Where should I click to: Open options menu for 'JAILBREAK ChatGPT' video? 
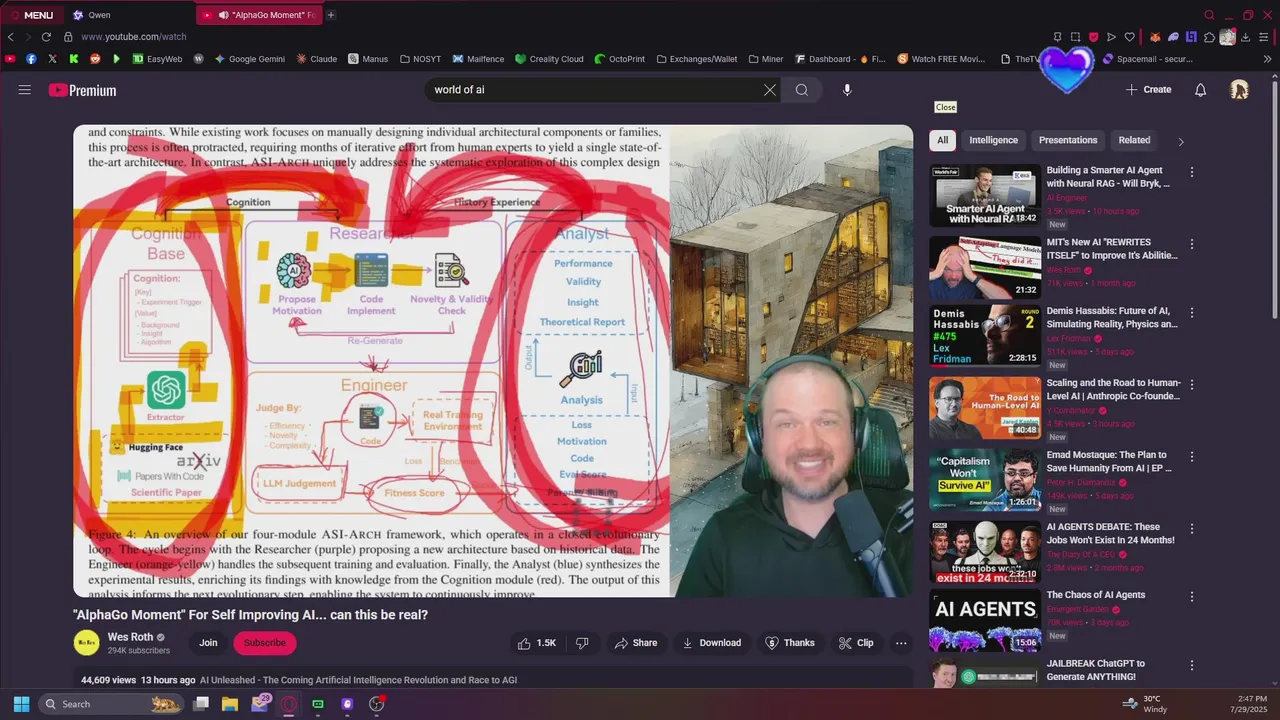[x=1191, y=665]
